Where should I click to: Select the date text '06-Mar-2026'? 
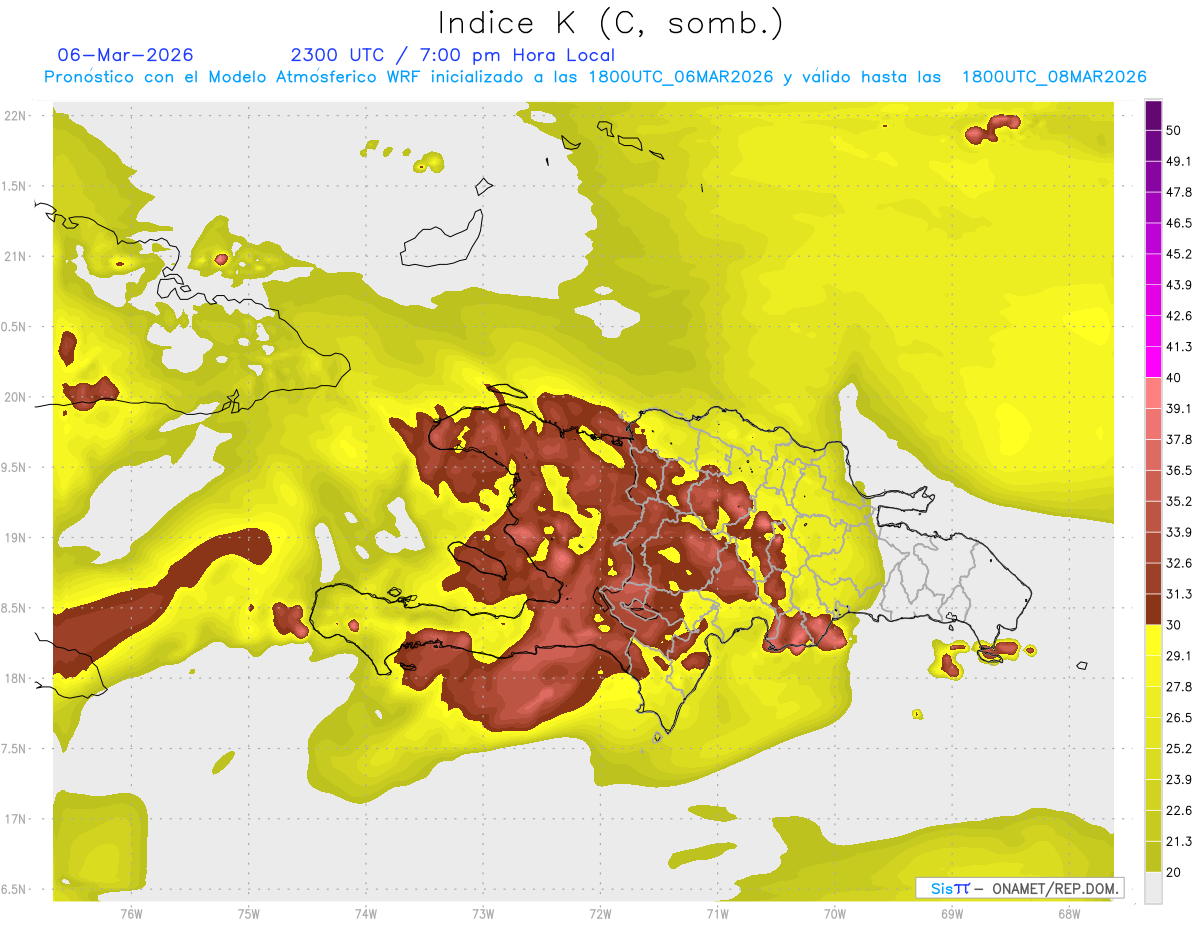tap(125, 55)
